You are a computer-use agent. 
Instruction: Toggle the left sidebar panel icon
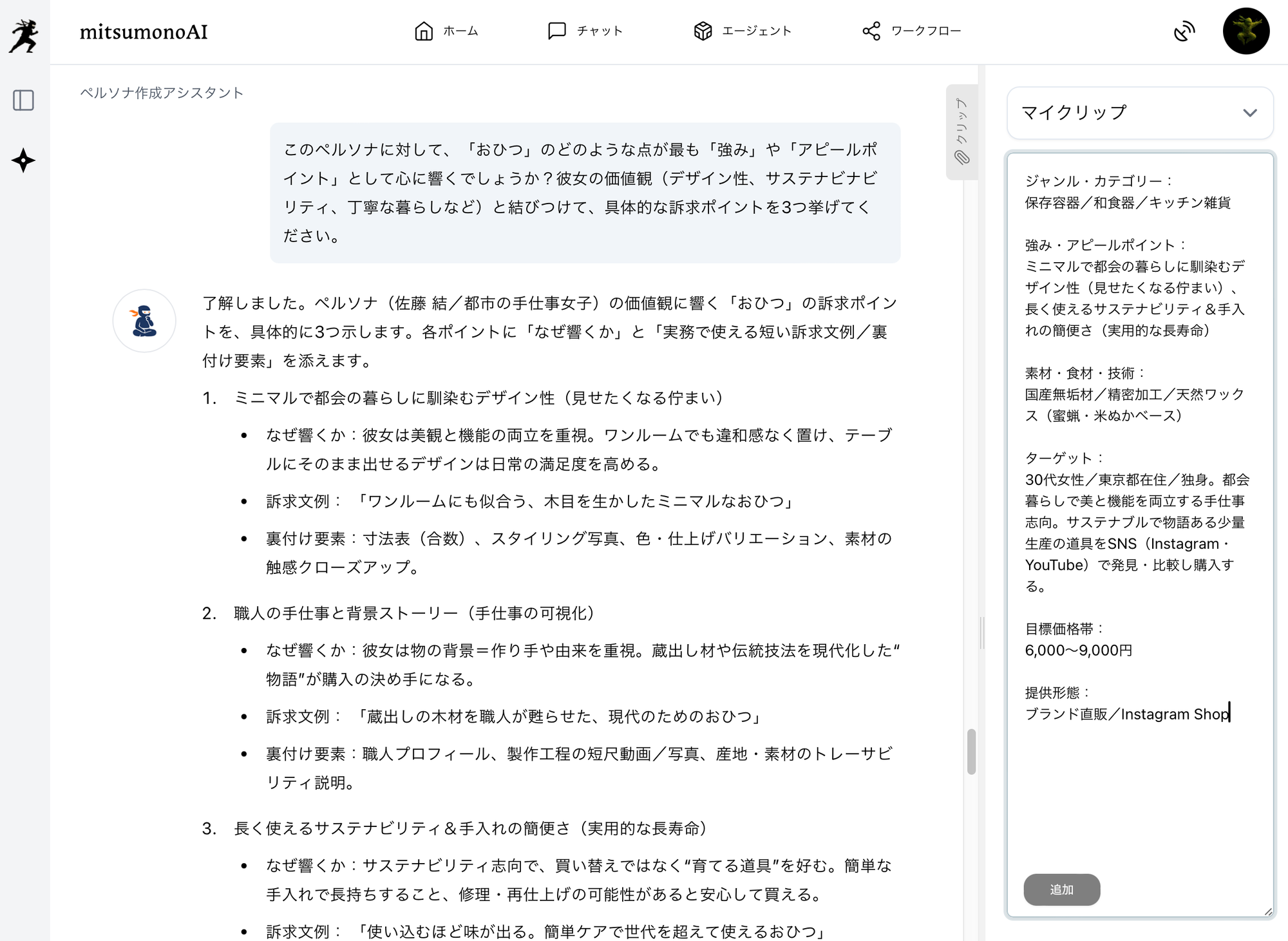tap(24, 100)
